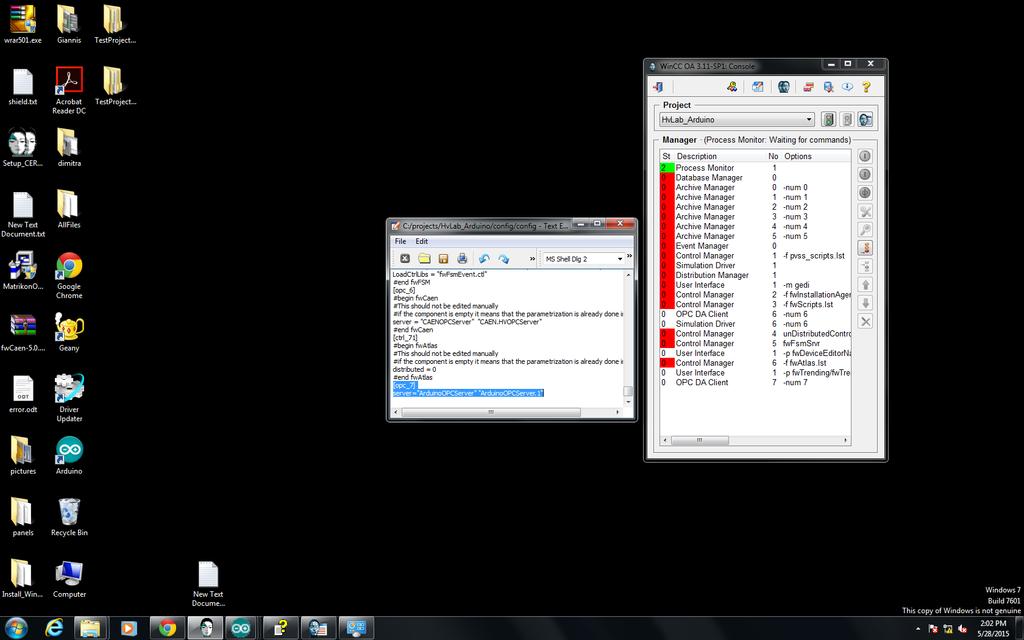Click the first round grey manager button beside list
This screenshot has height=640, width=1024.
click(865, 156)
